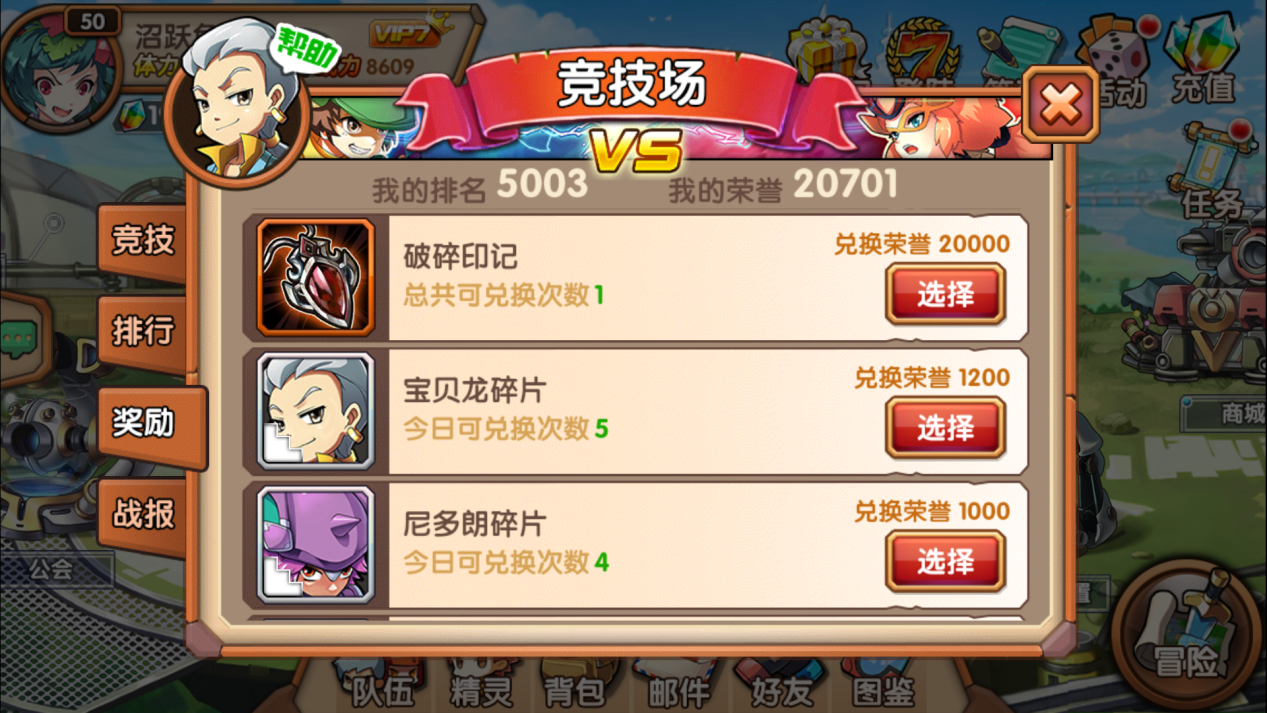Open the green chat bubble icon
The image size is (1267, 713).
[18, 340]
